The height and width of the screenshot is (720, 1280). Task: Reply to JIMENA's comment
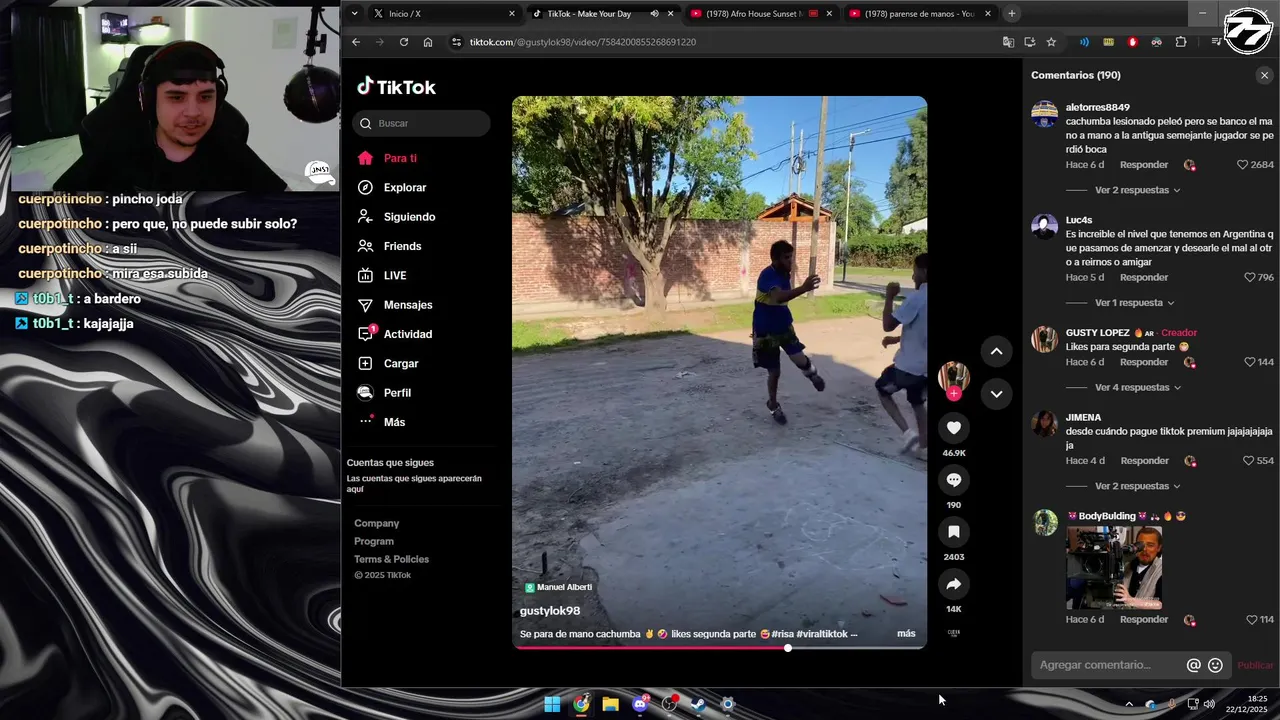[1144, 461]
